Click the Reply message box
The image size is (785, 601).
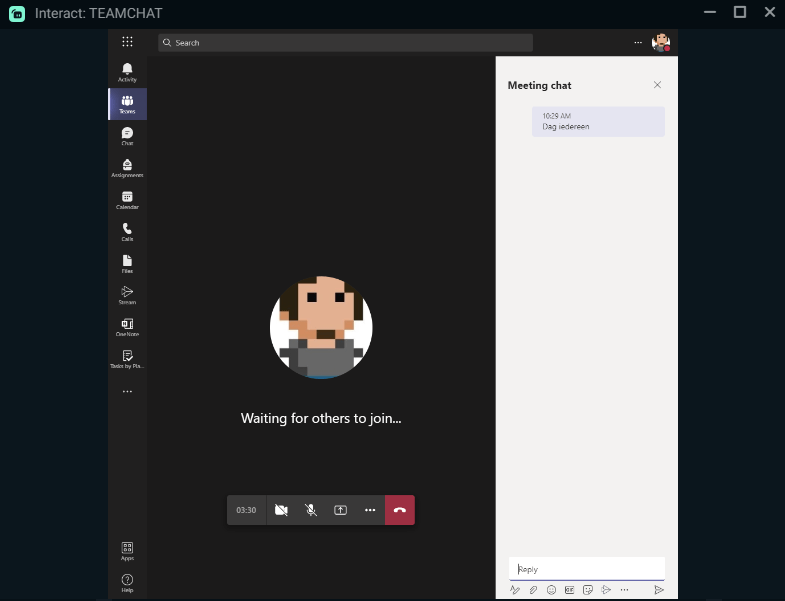pyautogui.click(x=586, y=569)
